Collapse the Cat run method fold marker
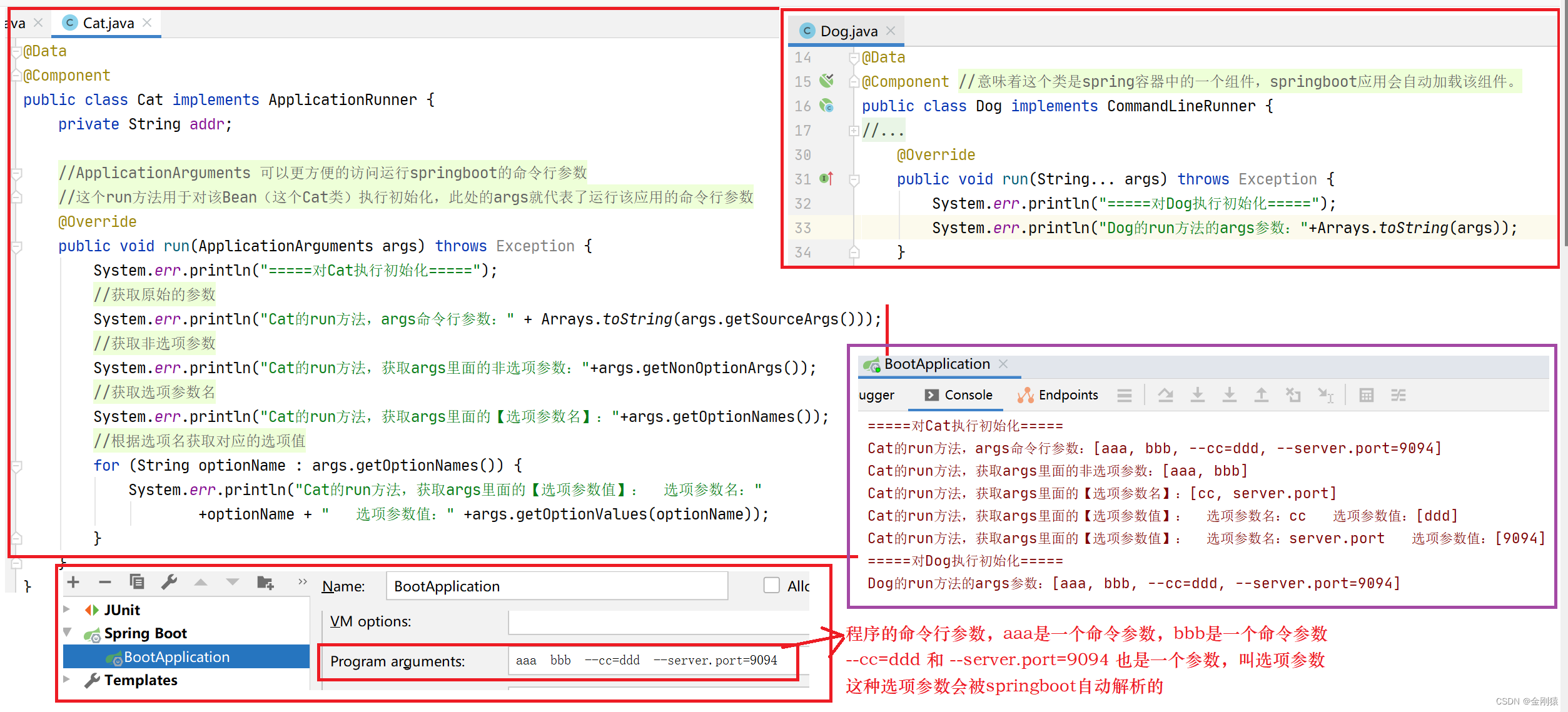Screen dimensions: 1568x712 point(18,247)
